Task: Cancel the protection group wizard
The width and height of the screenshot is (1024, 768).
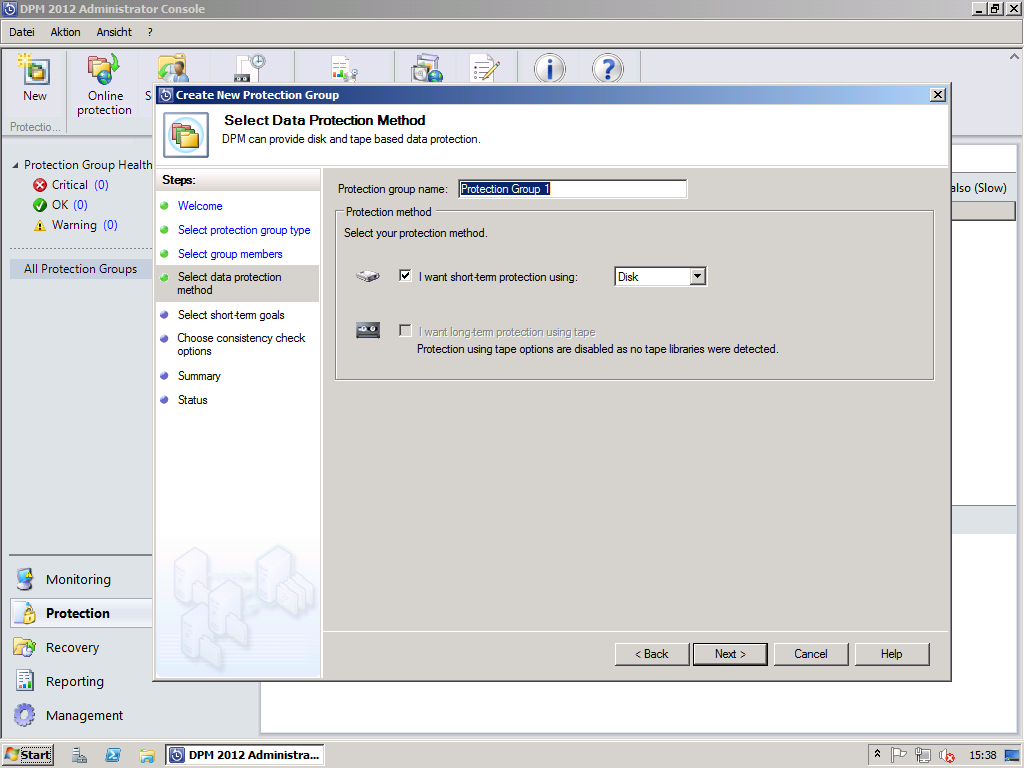Action: point(810,654)
